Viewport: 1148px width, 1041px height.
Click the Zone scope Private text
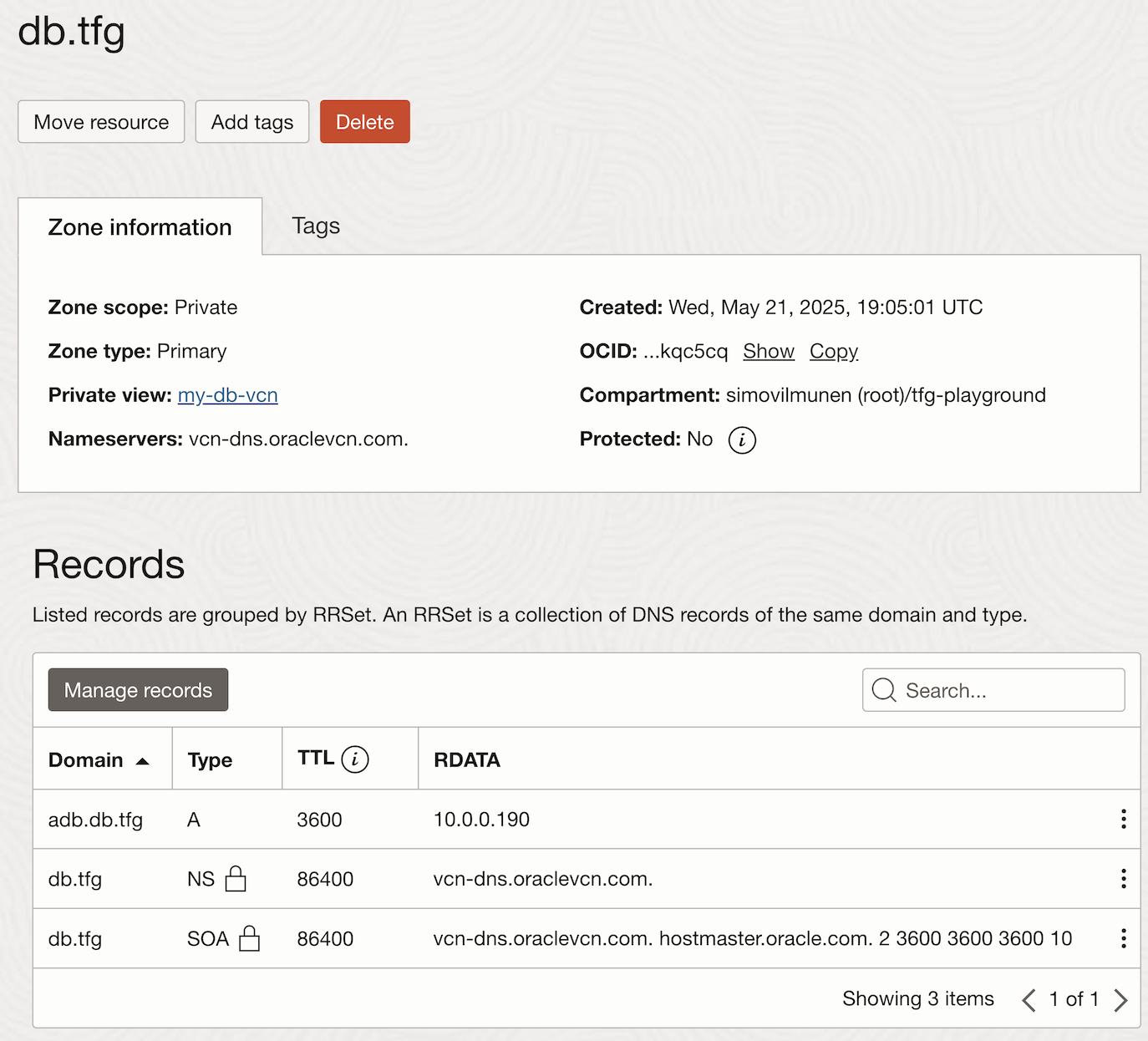(x=206, y=307)
